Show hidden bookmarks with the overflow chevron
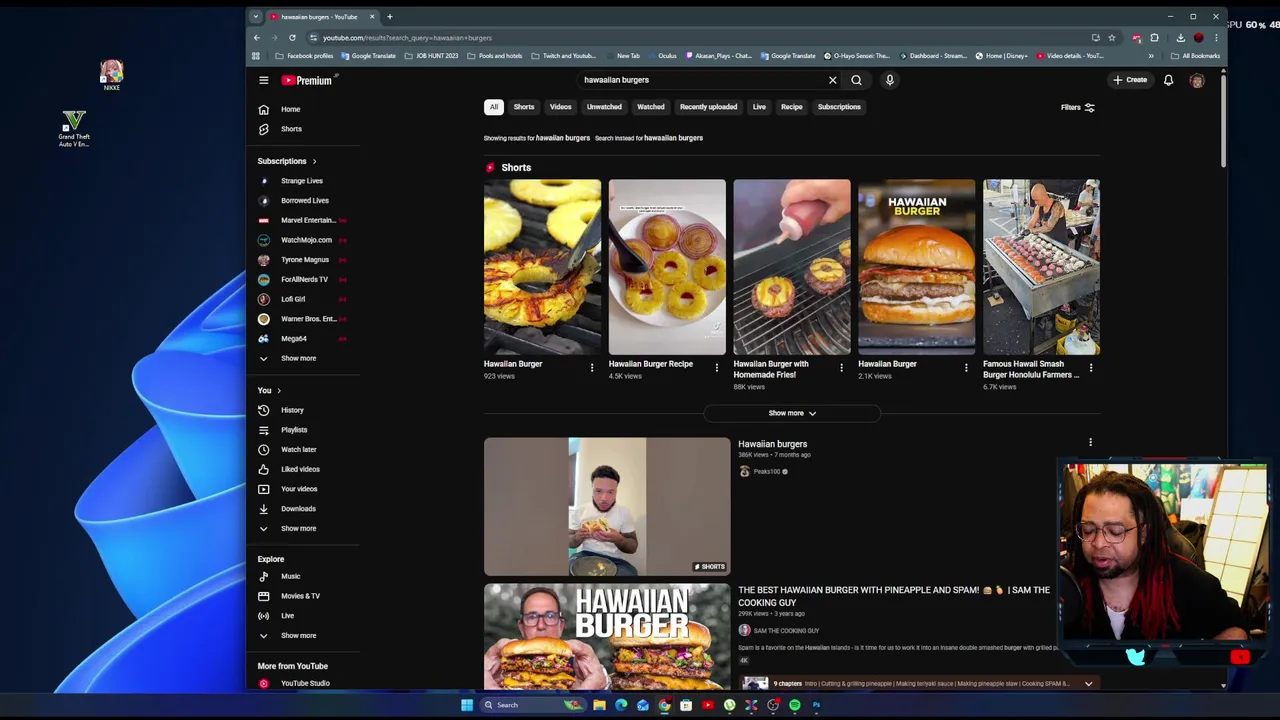 pyautogui.click(x=1151, y=56)
